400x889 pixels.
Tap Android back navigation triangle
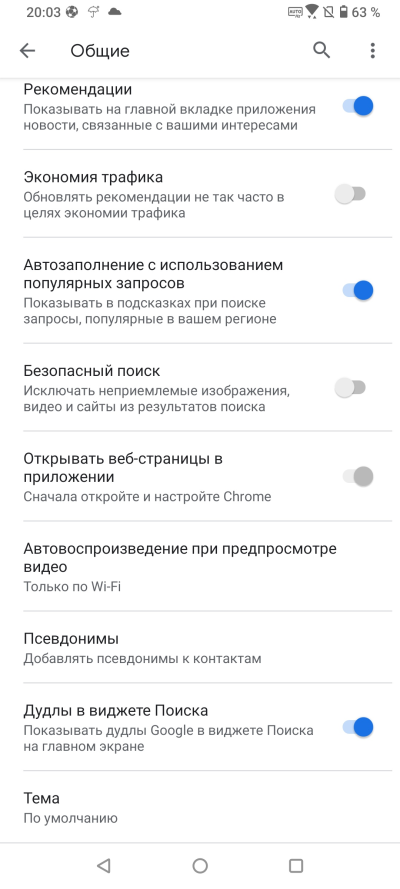coord(103,865)
